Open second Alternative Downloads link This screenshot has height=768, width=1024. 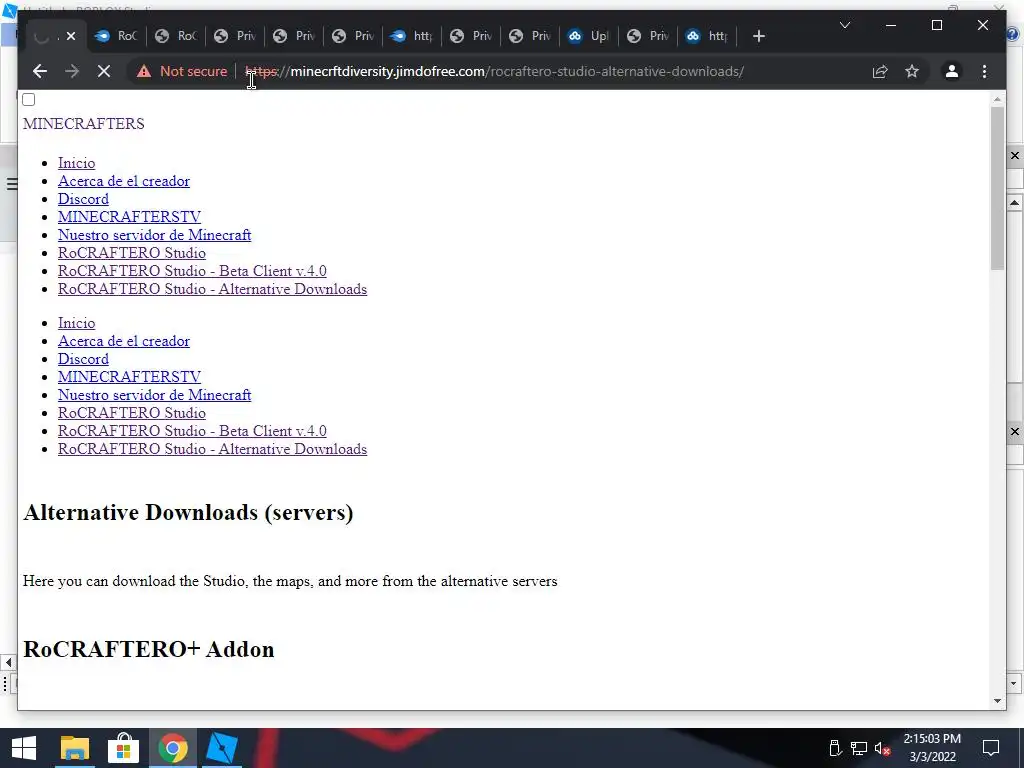[212, 449]
